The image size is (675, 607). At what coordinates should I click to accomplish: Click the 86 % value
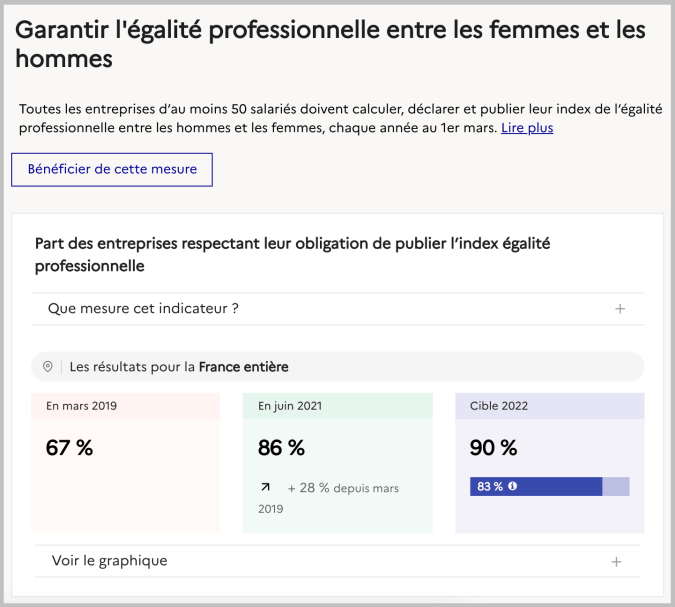tap(281, 448)
